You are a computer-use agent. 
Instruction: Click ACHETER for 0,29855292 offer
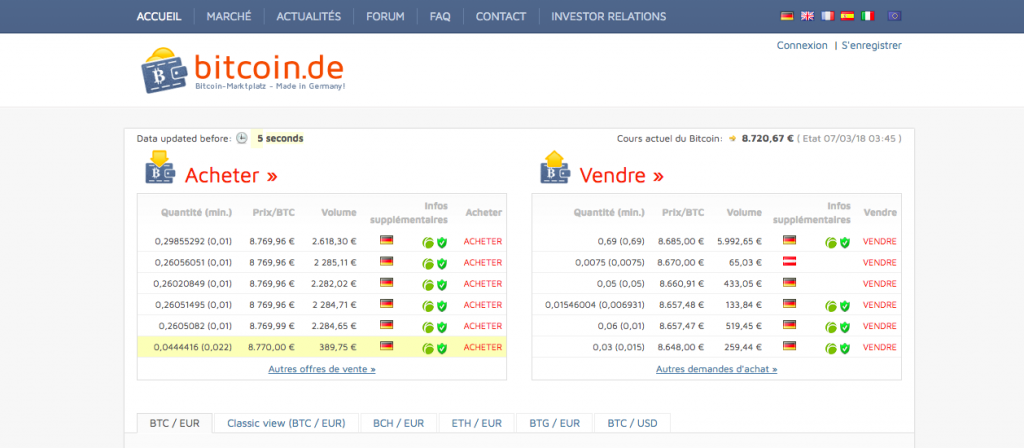(x=483, y=241)
